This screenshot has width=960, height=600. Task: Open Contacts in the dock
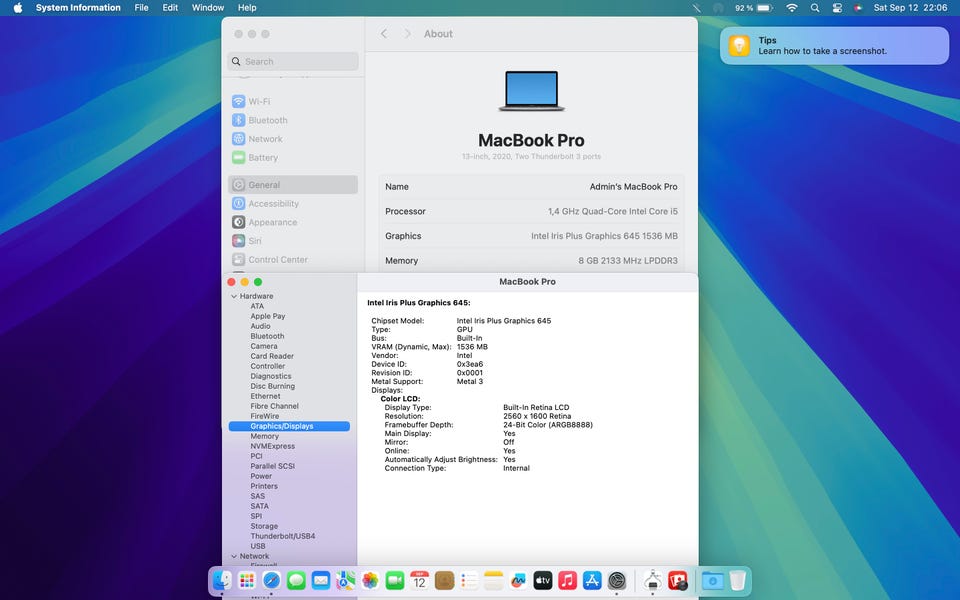pos(444,580)
